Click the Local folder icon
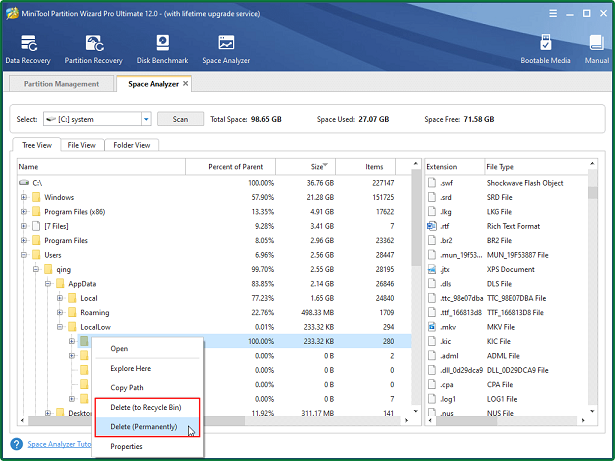 coord(72,298)
